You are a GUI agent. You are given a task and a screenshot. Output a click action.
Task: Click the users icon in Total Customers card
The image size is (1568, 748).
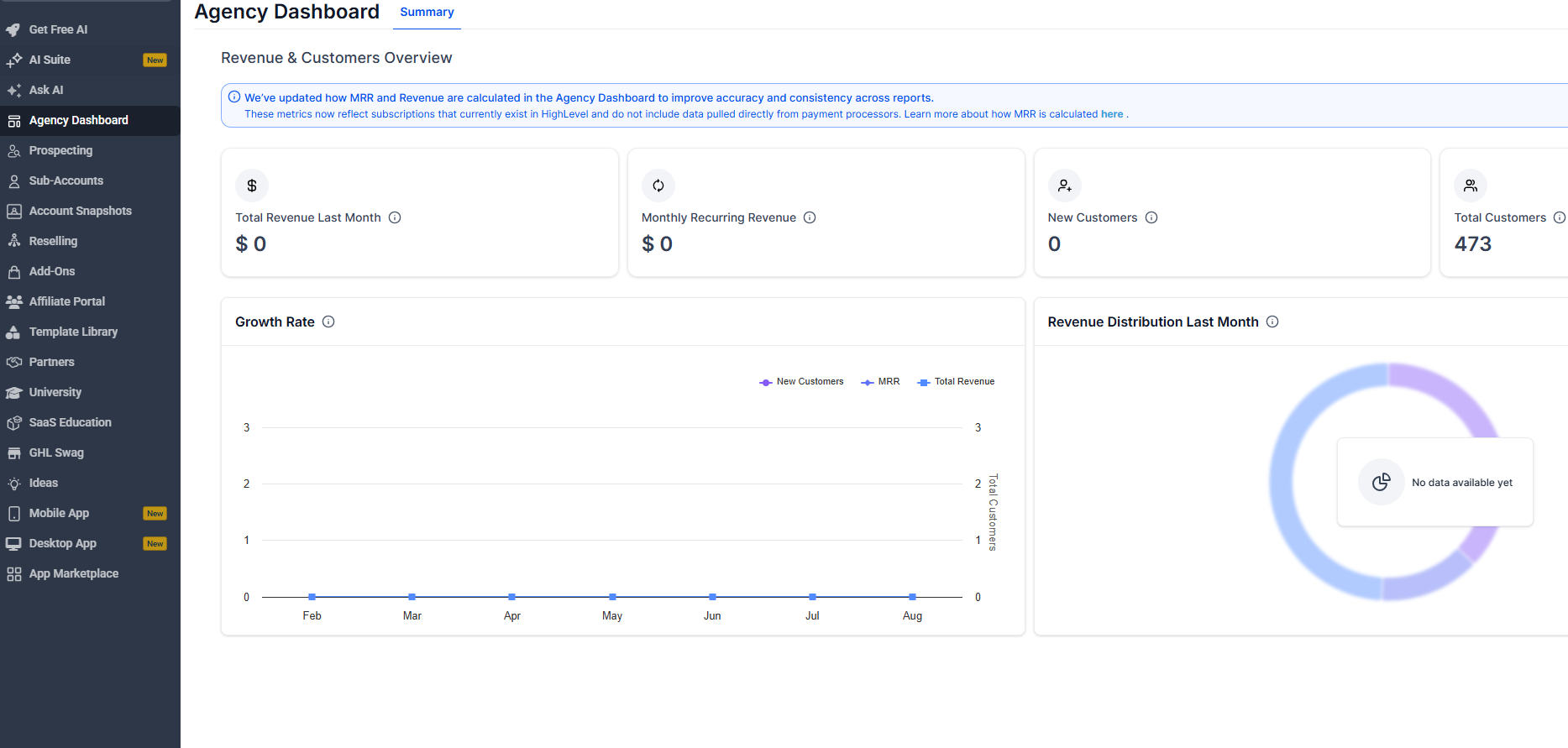(x=1471, y=186)
